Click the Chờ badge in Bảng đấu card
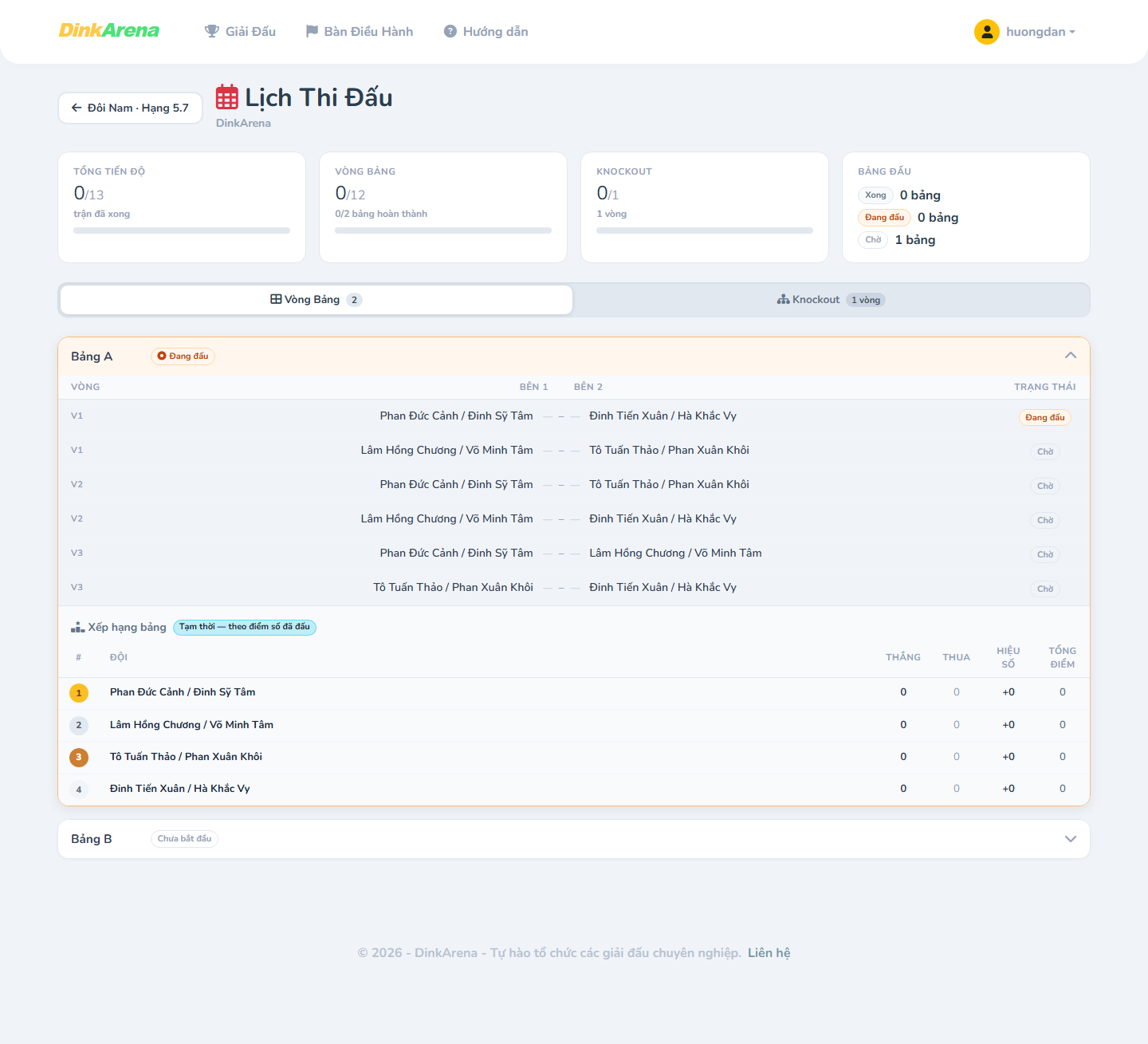Image resolution: width=1148 pixels, height=1044 pixels. (873, 240)
